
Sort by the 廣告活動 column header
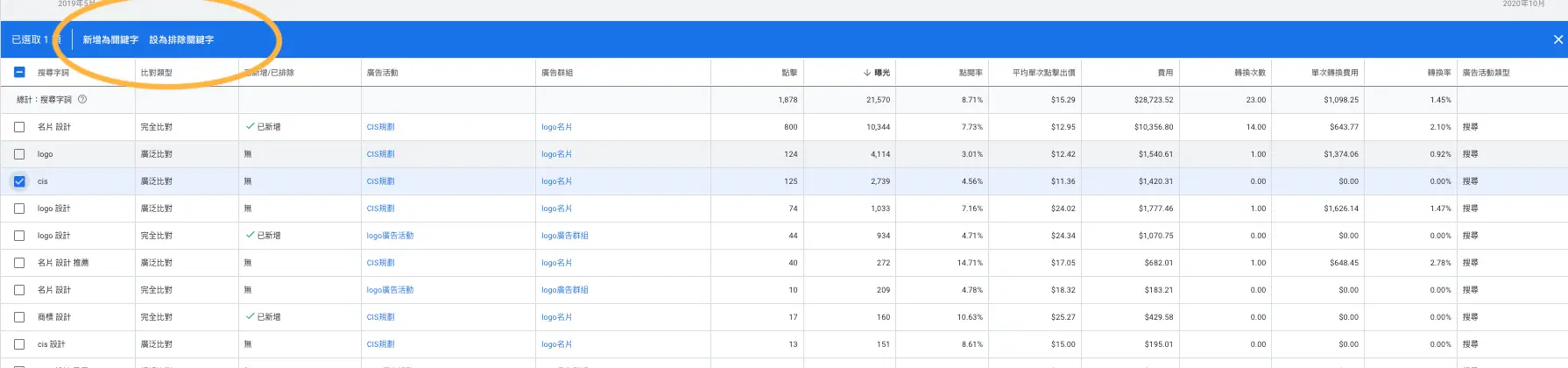click(x=383, y=73)
